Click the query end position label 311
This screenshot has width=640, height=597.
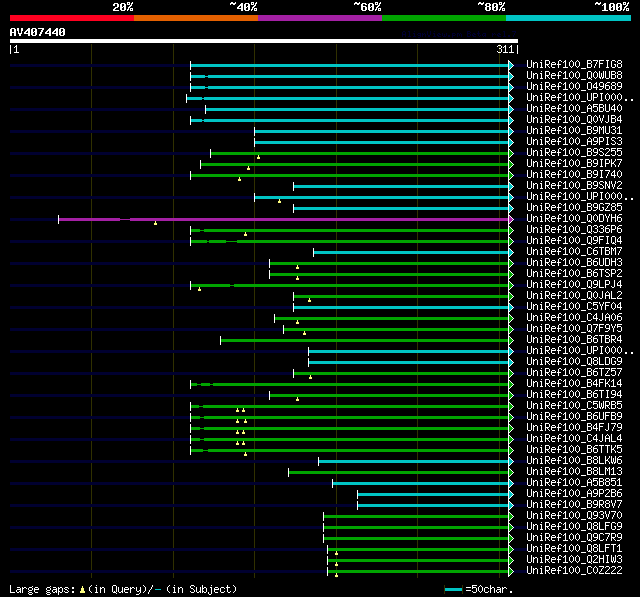click(x=505, y=49)
